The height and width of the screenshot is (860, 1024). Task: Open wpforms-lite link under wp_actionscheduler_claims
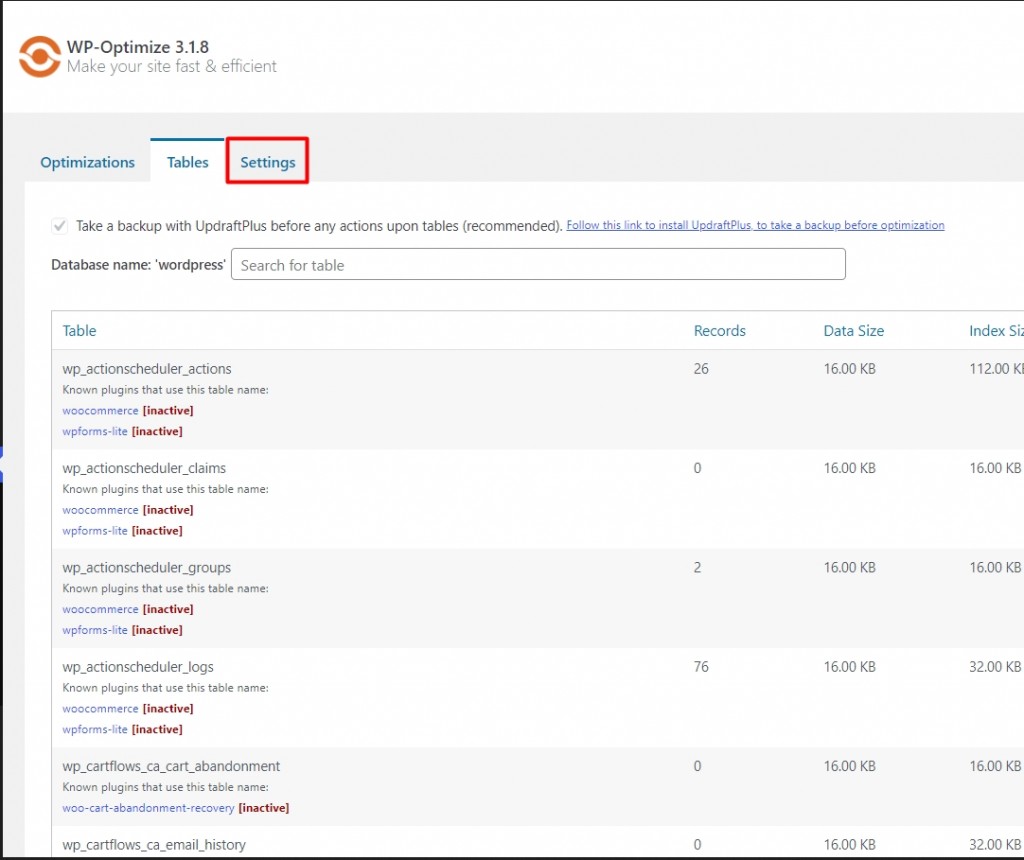[x=95, y=531]
